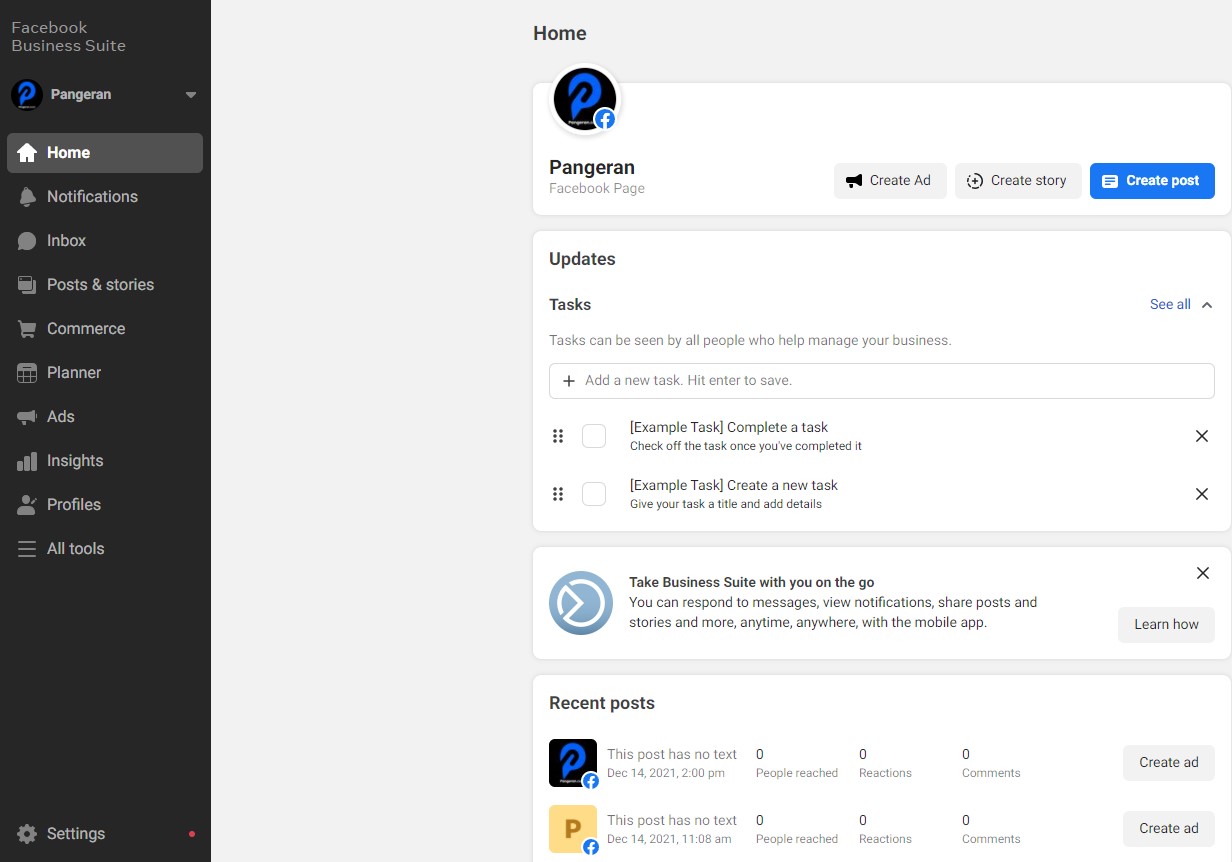Click the Settings gear icon
The image size is (1232, 862).
coord(27,834)
